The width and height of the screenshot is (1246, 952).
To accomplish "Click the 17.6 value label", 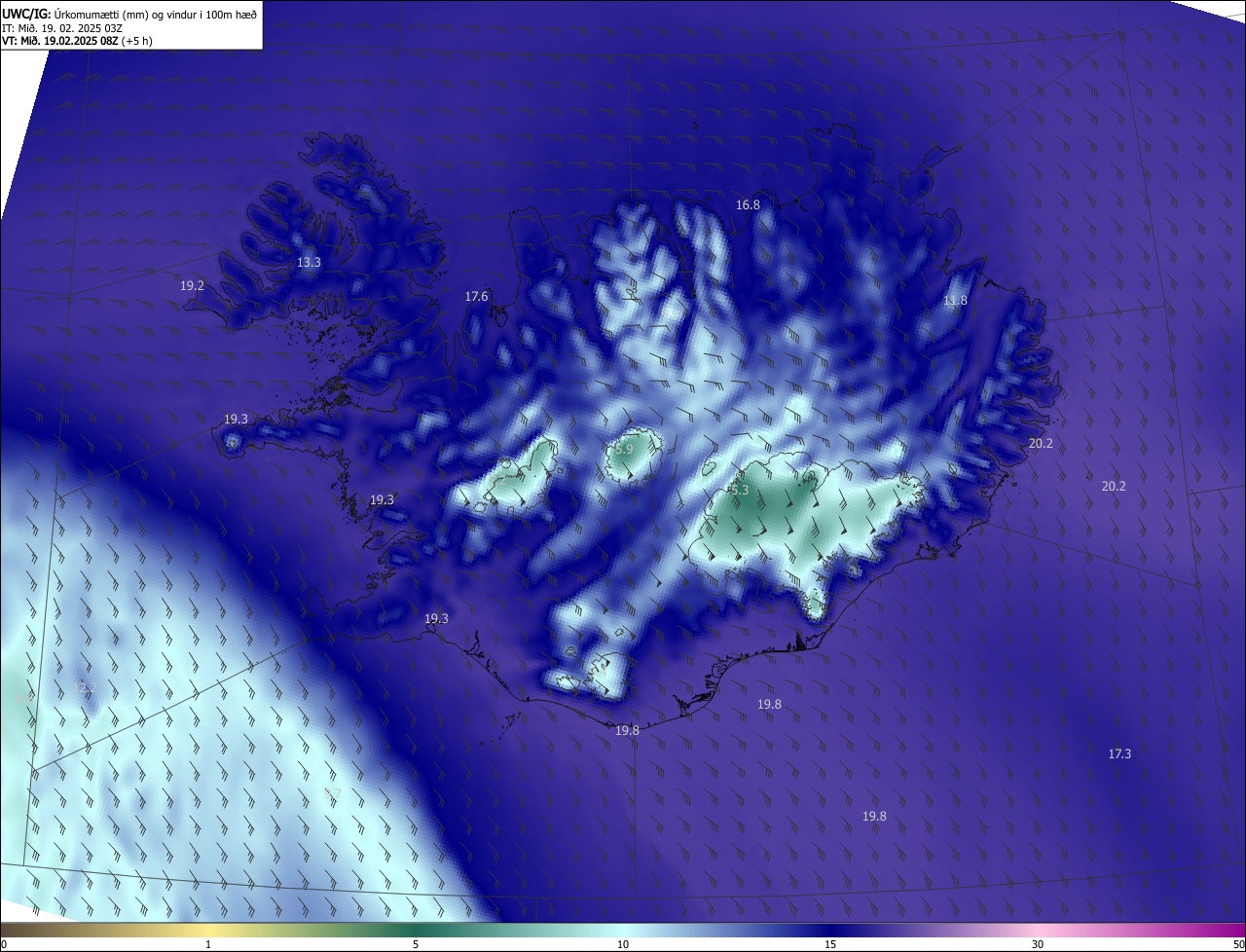I will pyautogui.click(x=476, y=297).
